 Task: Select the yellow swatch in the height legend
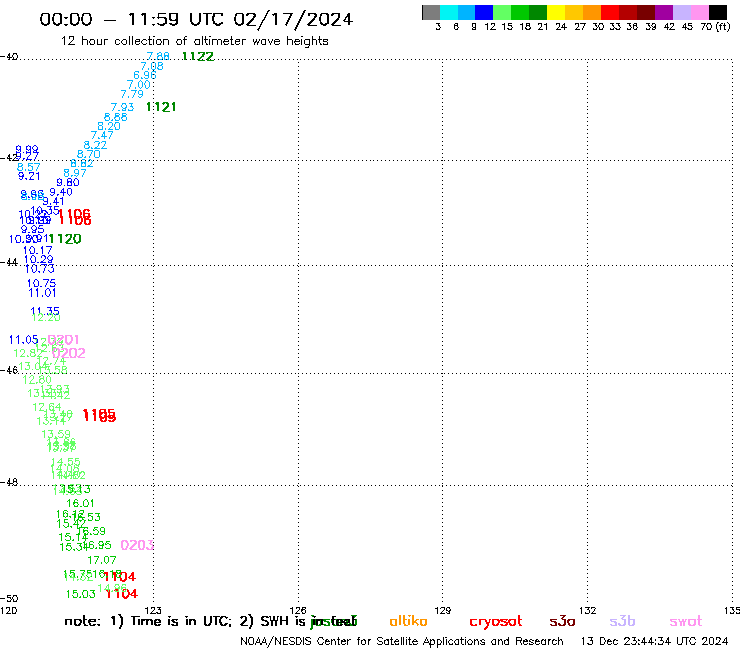point(556,12)
